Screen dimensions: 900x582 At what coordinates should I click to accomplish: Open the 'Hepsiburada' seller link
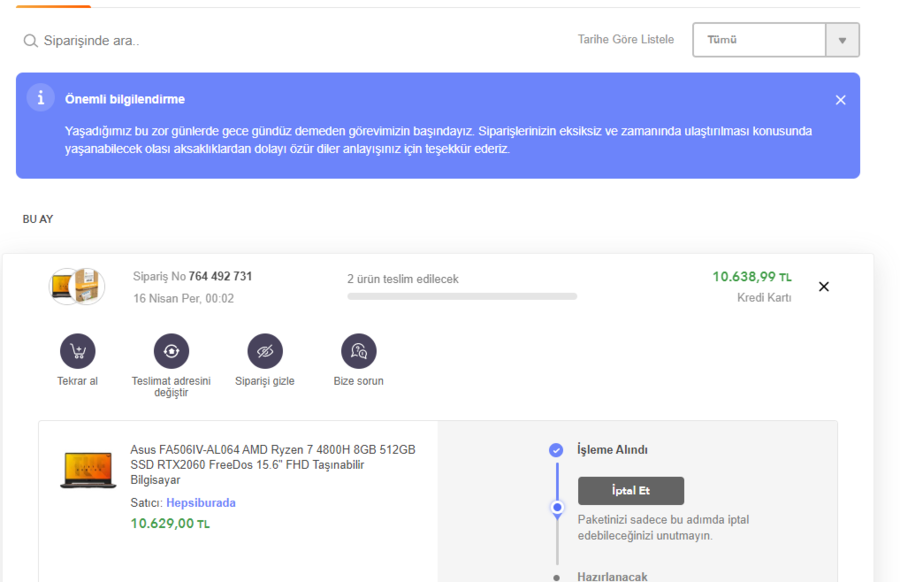pyautogui.click(x=201, y=503)
